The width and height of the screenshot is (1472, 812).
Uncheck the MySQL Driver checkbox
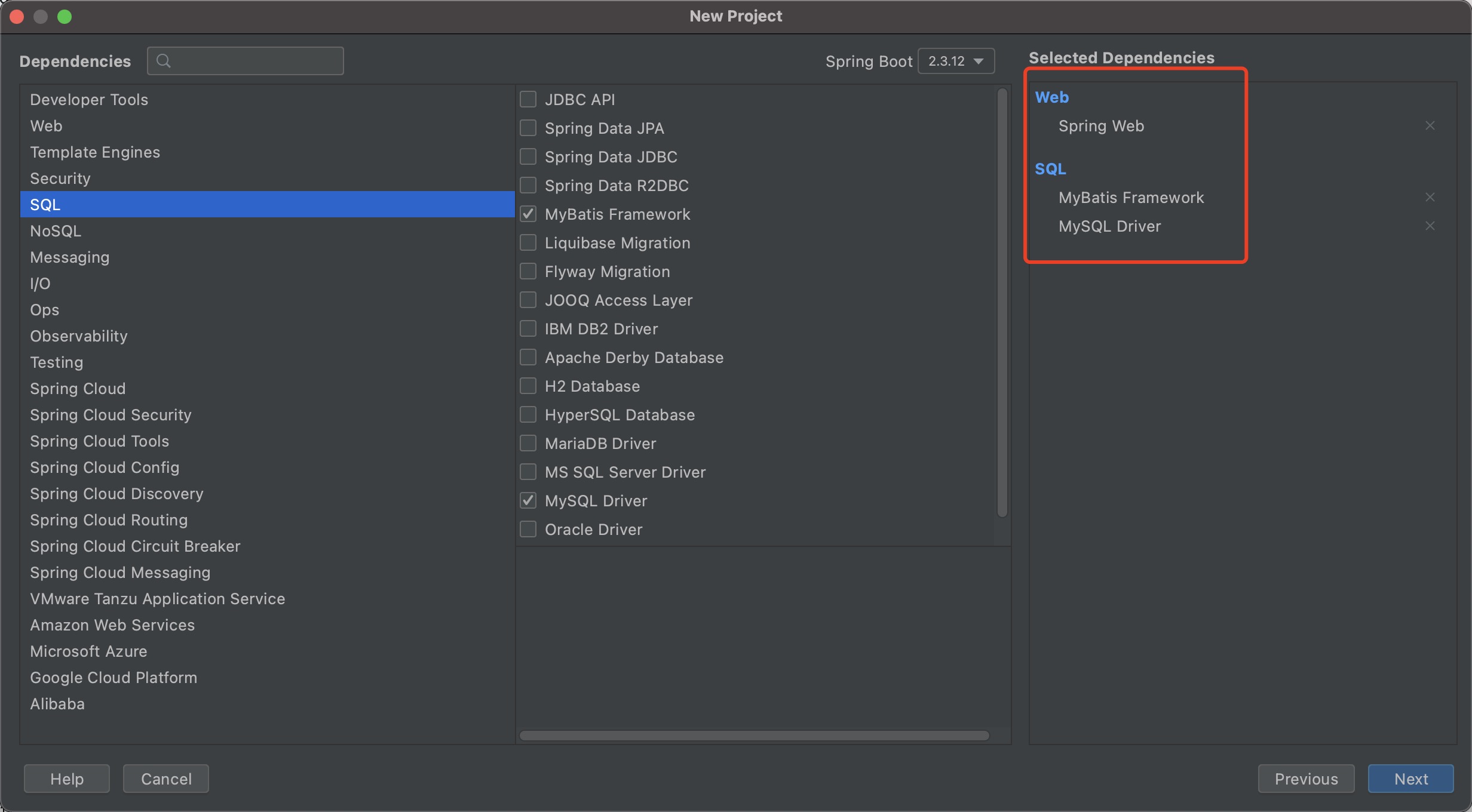point(528,500)
